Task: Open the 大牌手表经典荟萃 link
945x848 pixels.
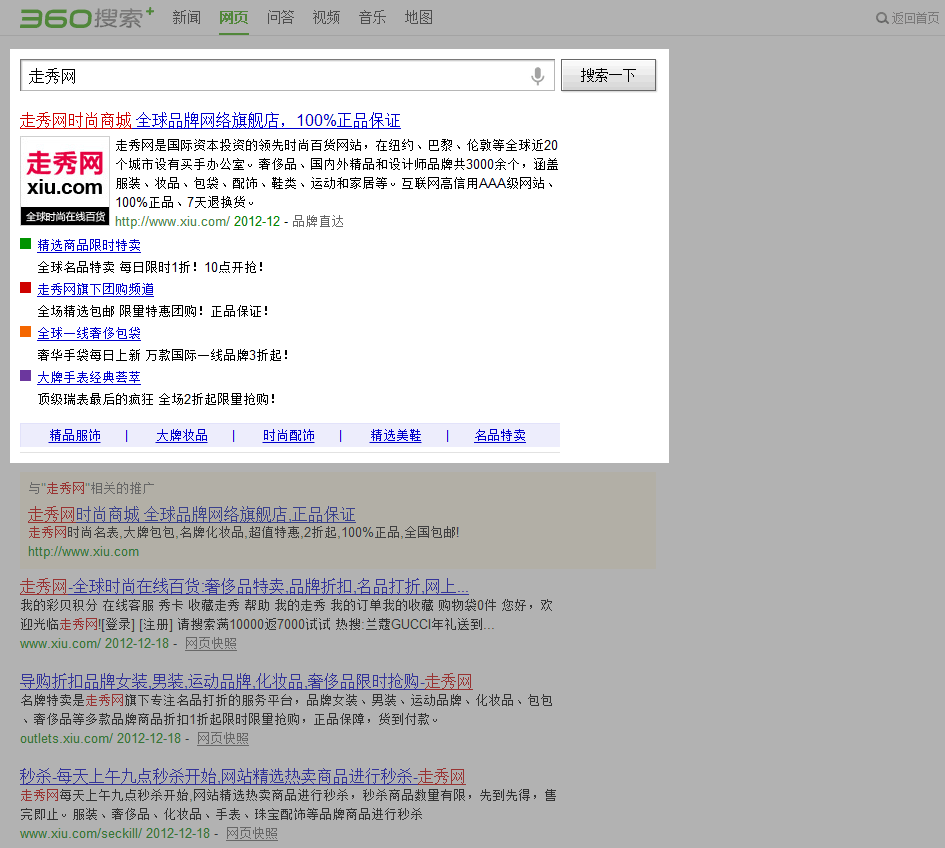Action: pyautogui.click(x=89, y=377)
